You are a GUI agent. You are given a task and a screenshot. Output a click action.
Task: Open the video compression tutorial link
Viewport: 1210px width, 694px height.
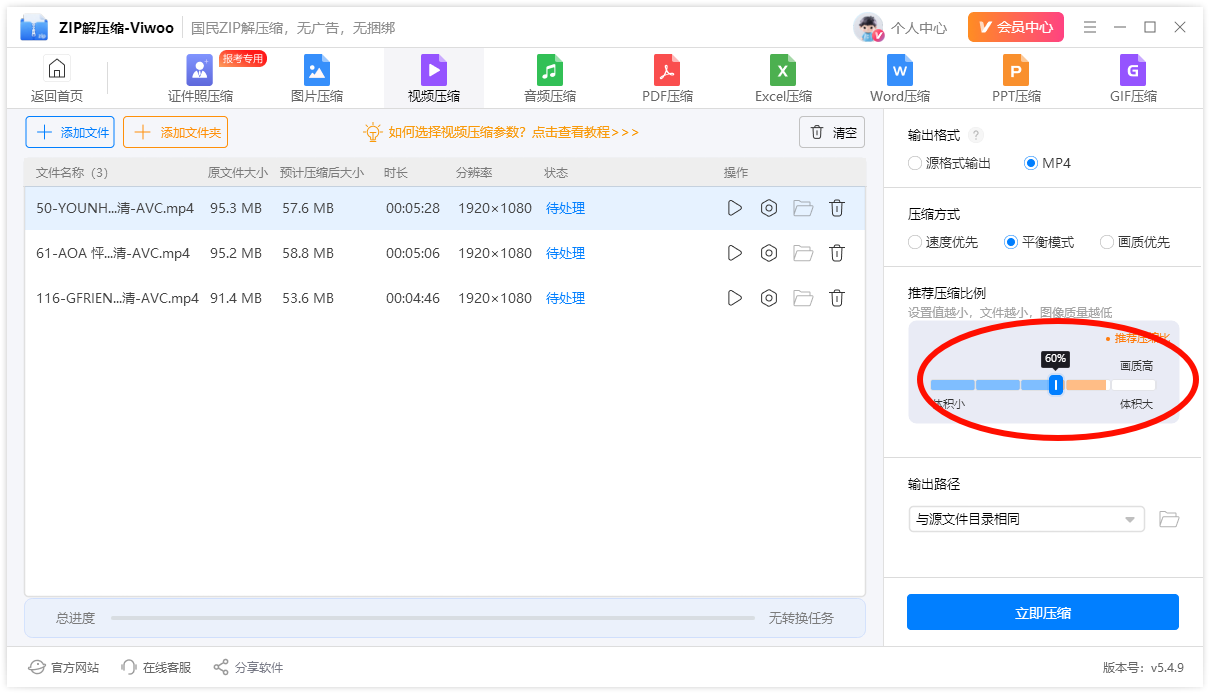click(501, 132)
